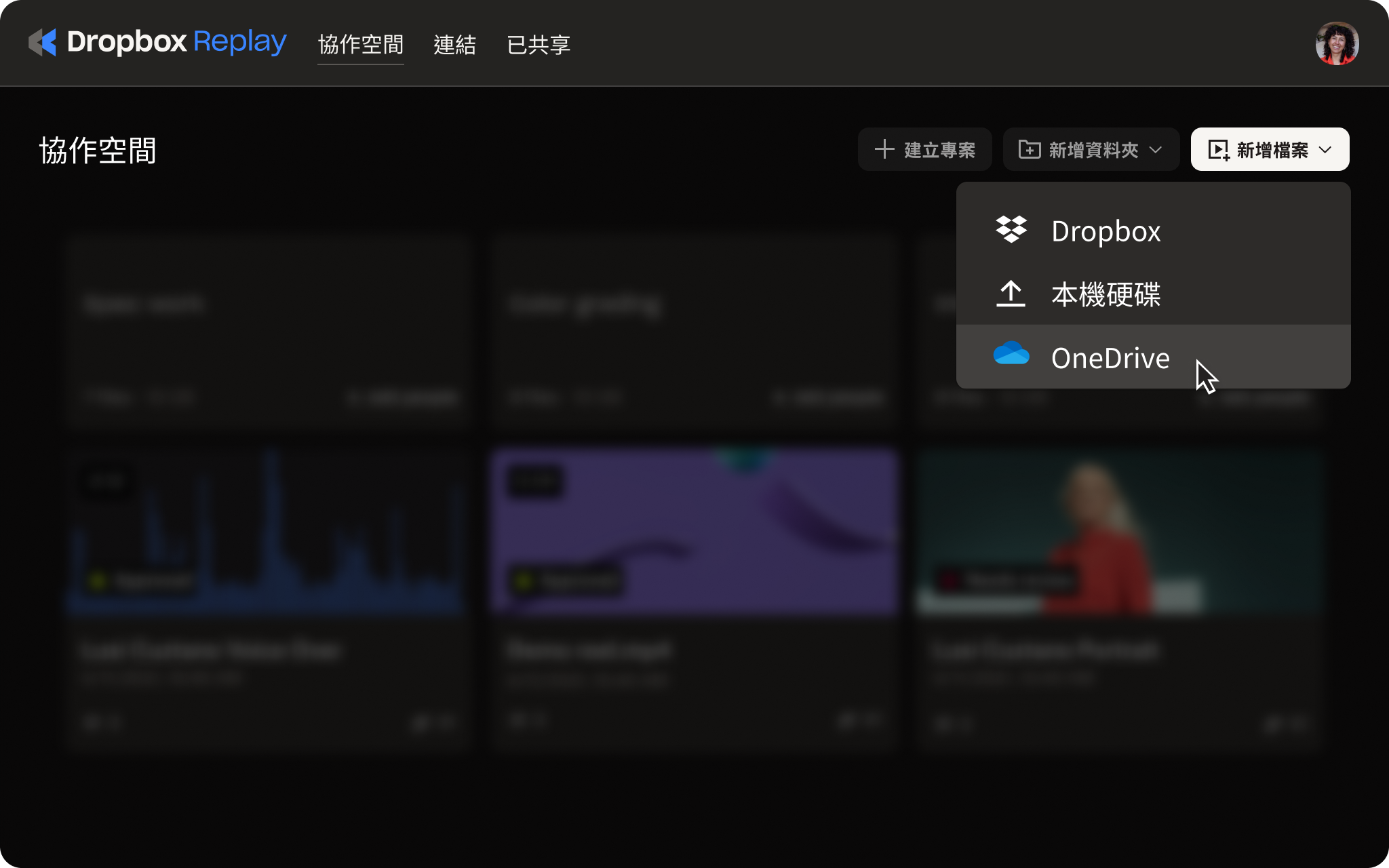Expand the 新增資料夾 dropdown chevron
Viewport: 1389px width, 868px height.
[x=1156, y=149]
